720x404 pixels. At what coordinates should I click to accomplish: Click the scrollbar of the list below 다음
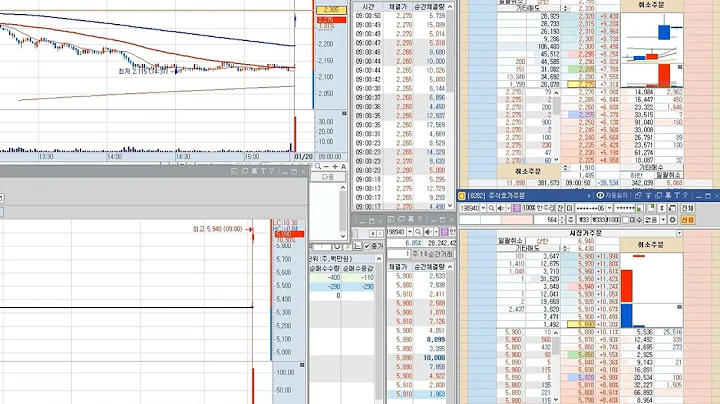coord(343,211)
